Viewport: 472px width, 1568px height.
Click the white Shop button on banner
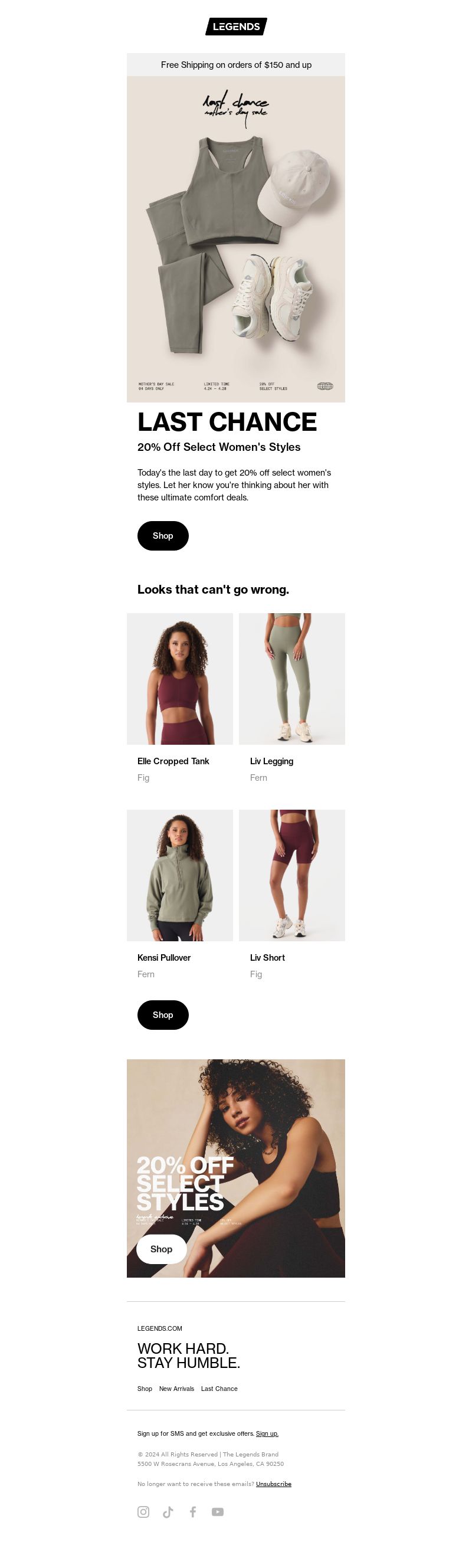pos(161,1249)
